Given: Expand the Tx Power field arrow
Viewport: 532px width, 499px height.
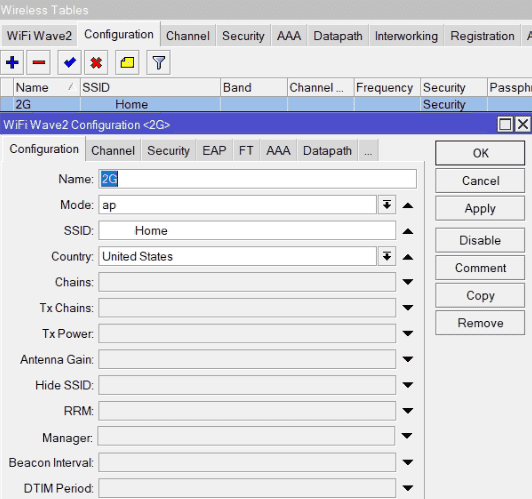Looking at the screenshot, I should pyautogui.click(x=408, y=333).
